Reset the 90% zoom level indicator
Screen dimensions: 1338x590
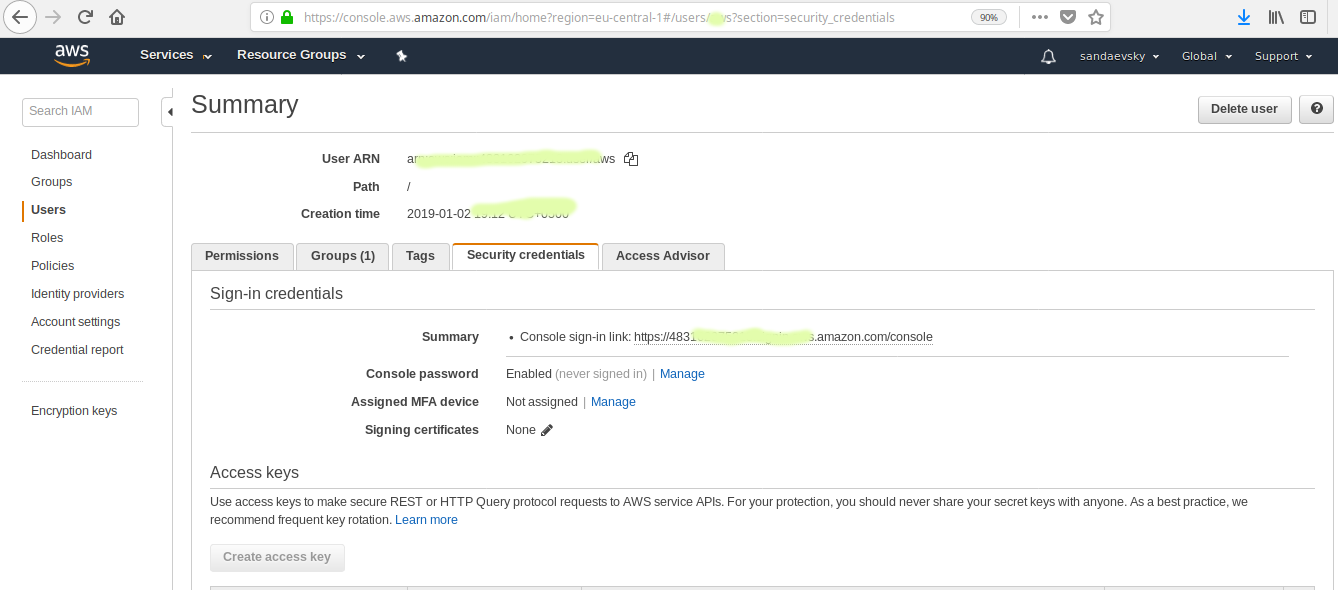tap(989, 17)
